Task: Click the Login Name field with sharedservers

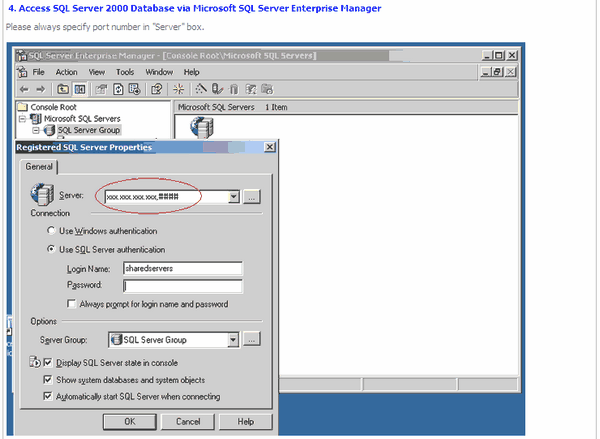Action: pyautogui.click(x=183, y=268)
